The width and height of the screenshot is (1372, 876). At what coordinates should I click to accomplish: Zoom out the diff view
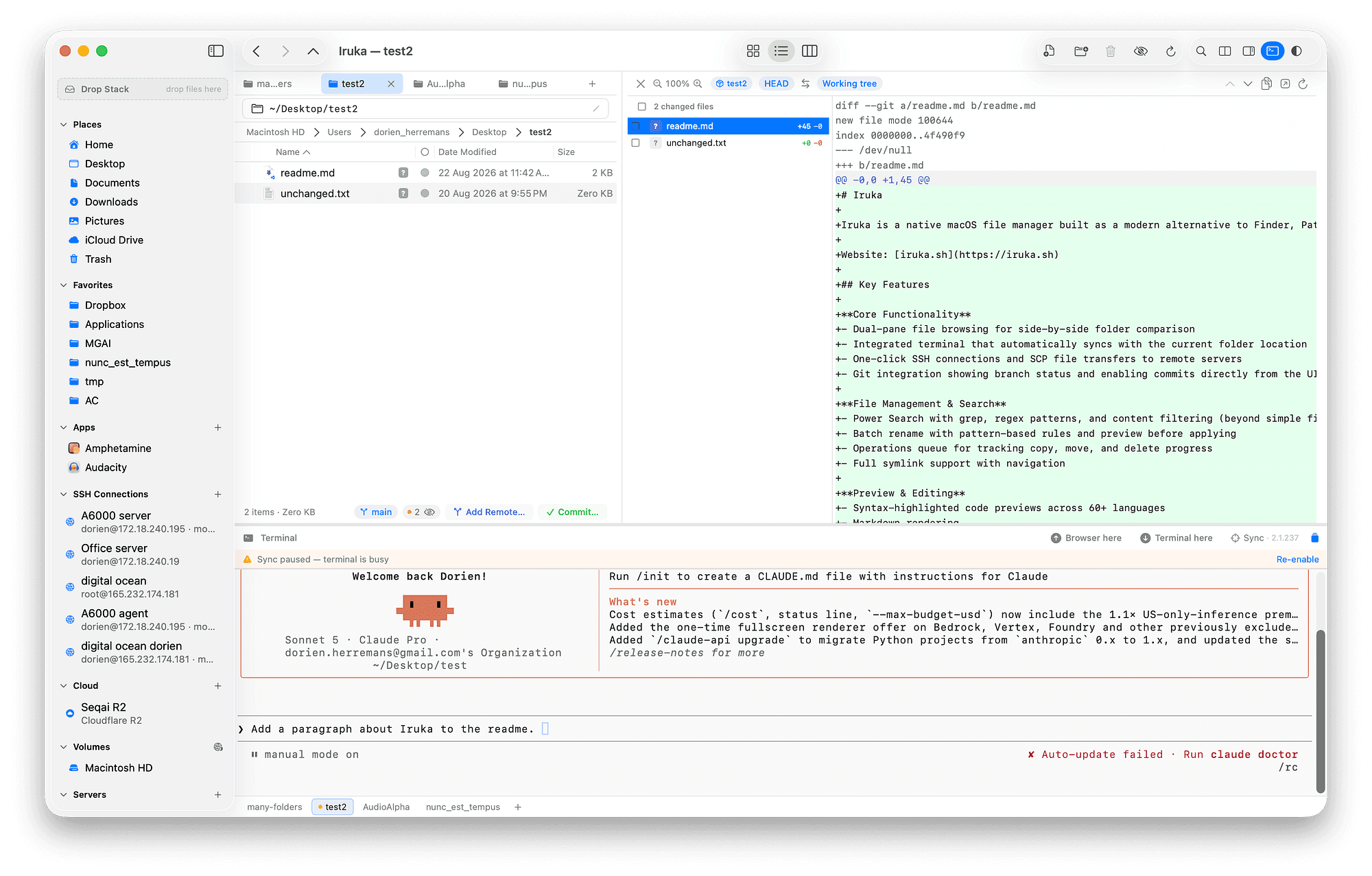(657, 84)
